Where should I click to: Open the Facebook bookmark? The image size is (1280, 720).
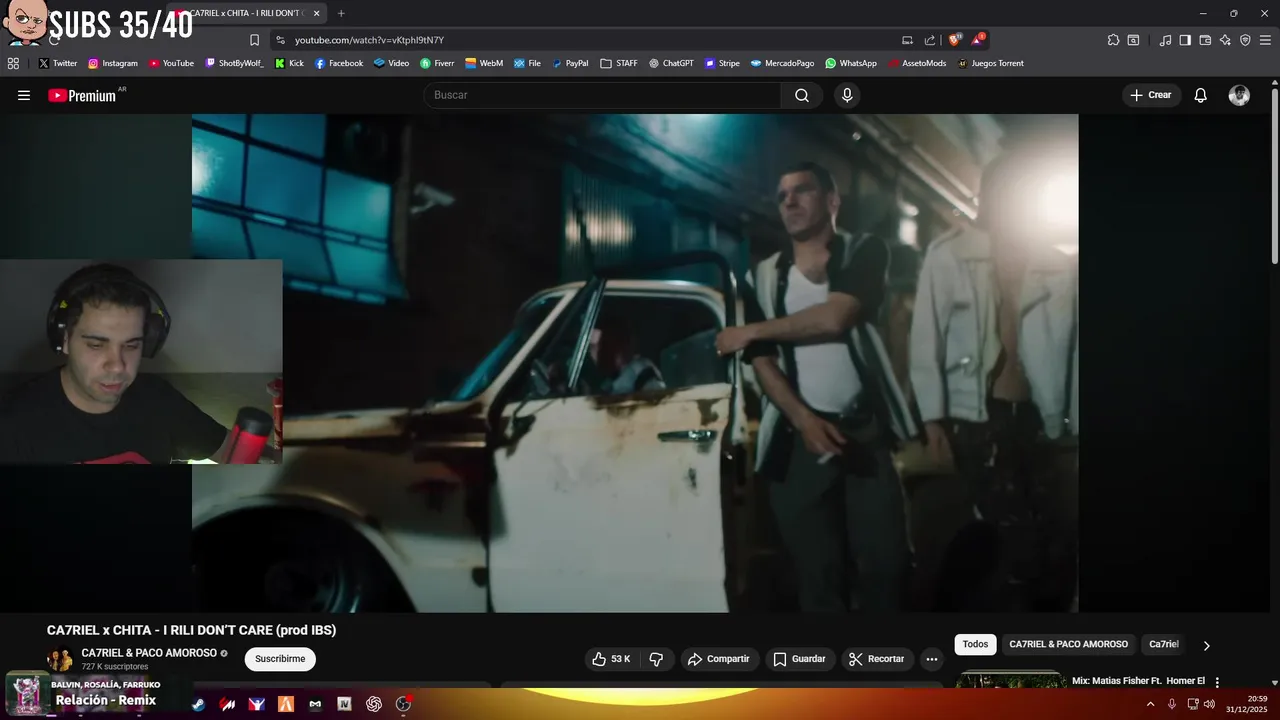click(x=339, y=63)
